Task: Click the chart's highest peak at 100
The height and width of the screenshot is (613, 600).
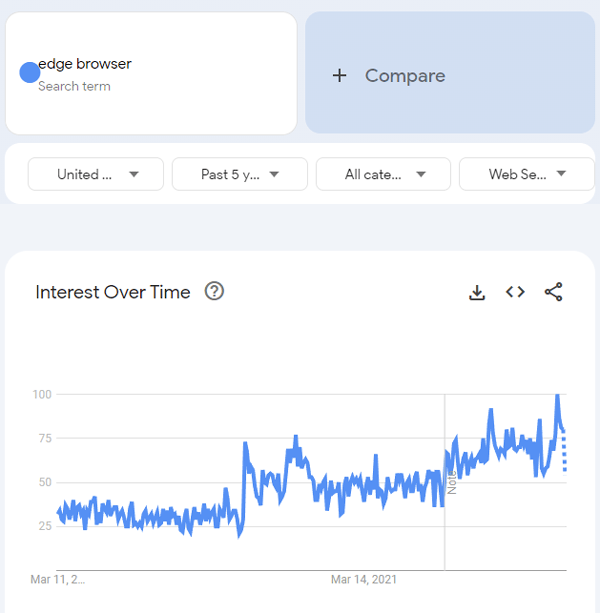Action: point(557,396)
